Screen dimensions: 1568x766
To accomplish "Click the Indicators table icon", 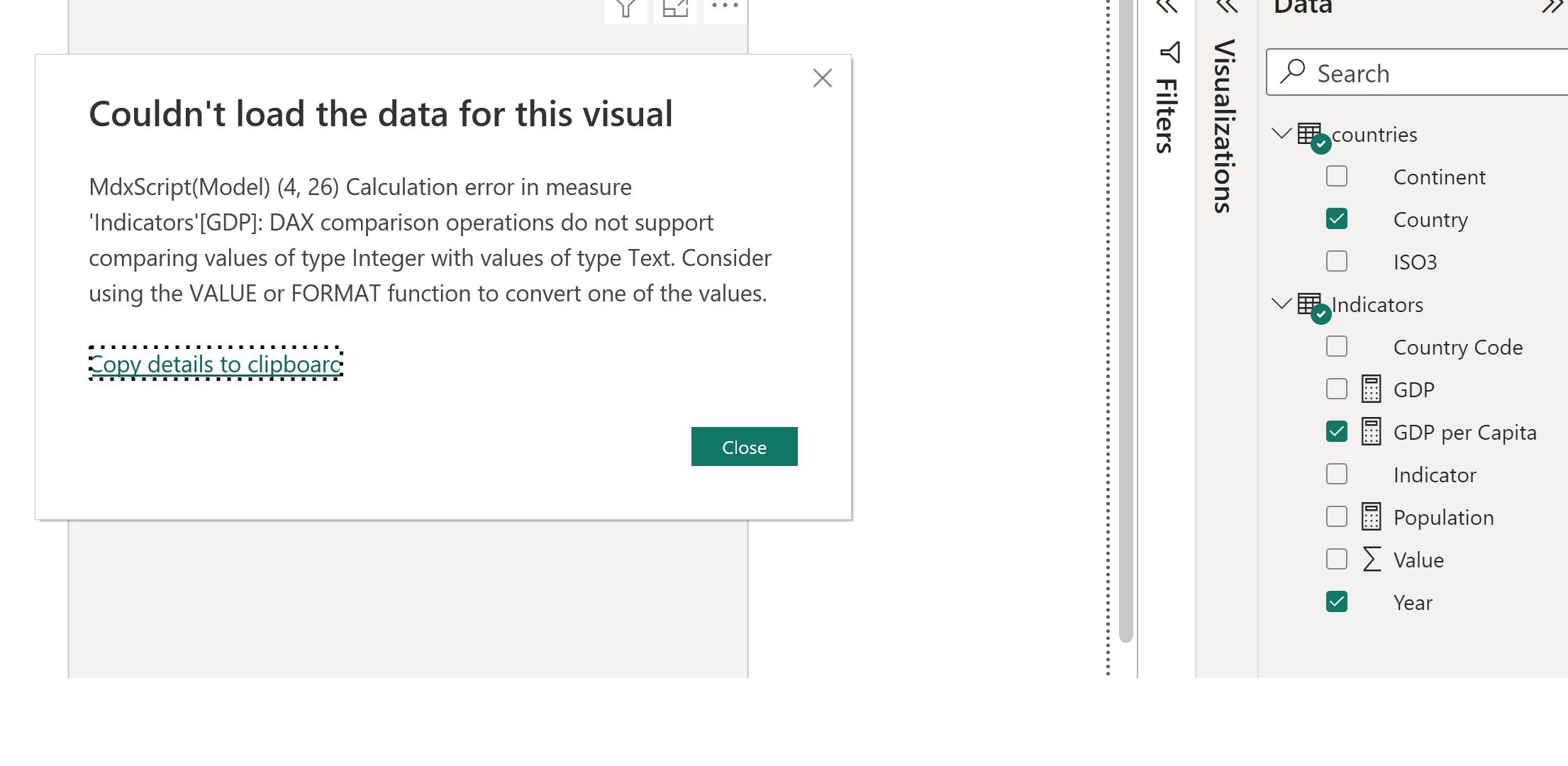I will [1311, 305].
